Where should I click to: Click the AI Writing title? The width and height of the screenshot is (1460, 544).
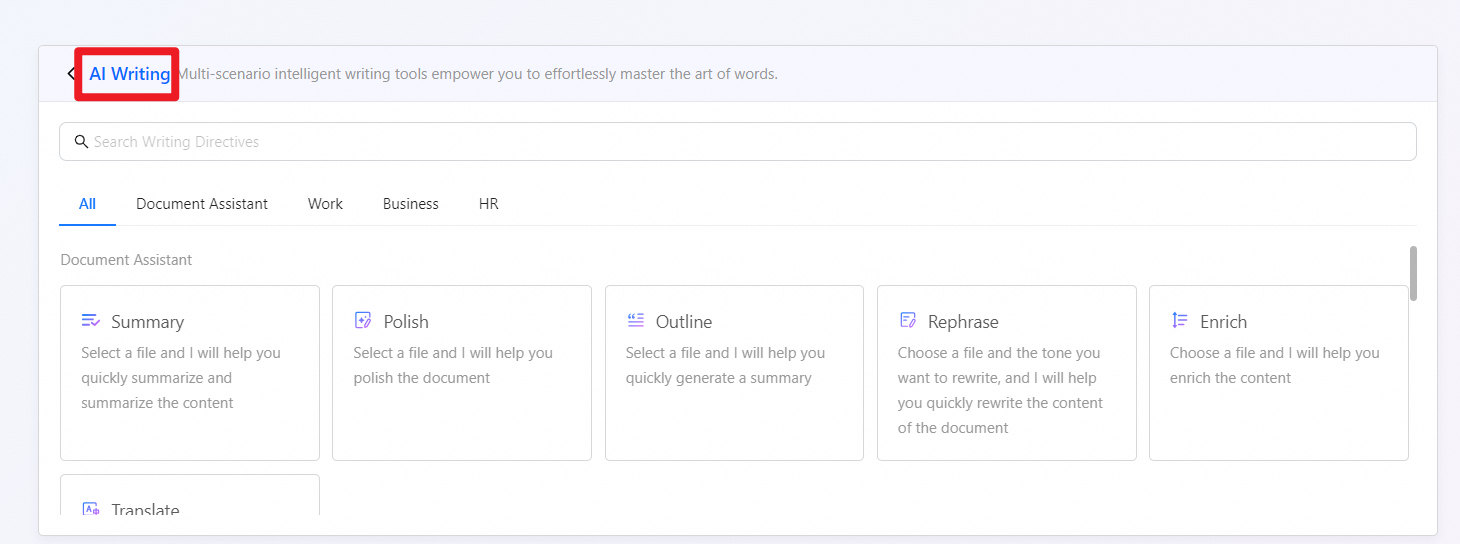[130, 74]
